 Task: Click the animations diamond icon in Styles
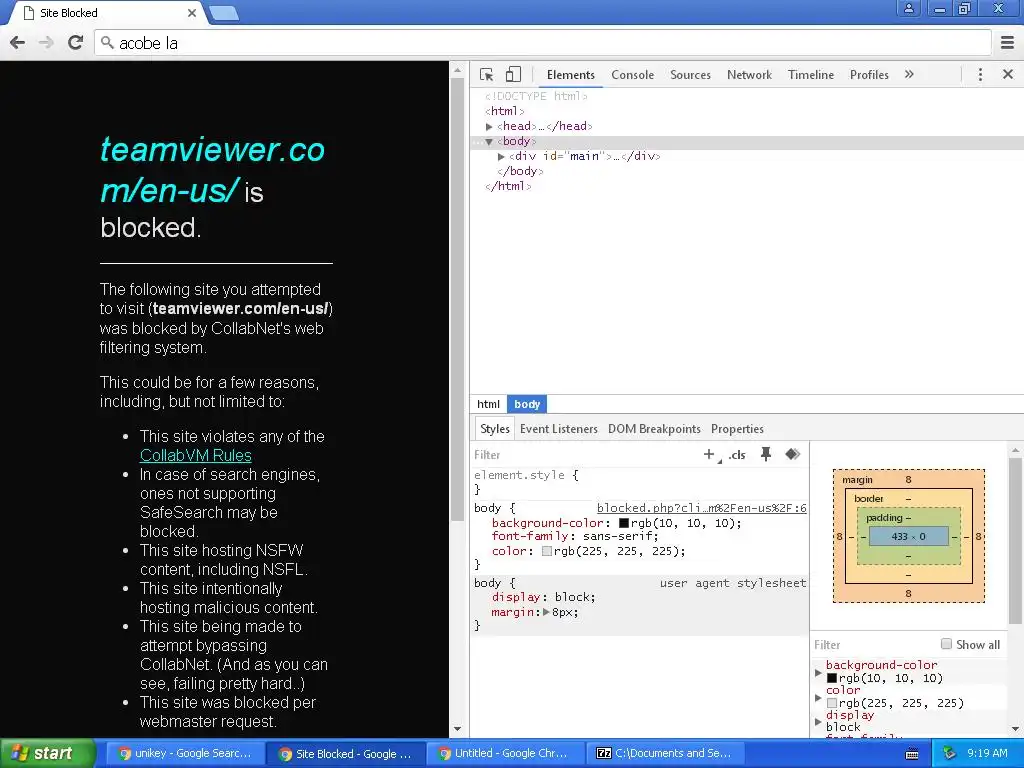(x=792, y=455)
